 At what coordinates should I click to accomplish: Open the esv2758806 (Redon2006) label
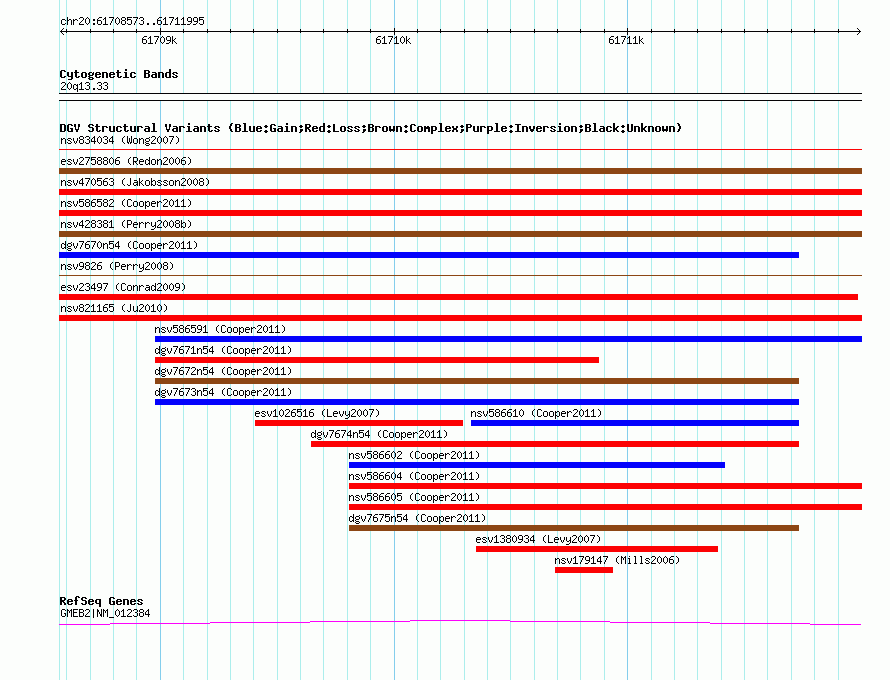pyautogui.click(x=126, y=161)
